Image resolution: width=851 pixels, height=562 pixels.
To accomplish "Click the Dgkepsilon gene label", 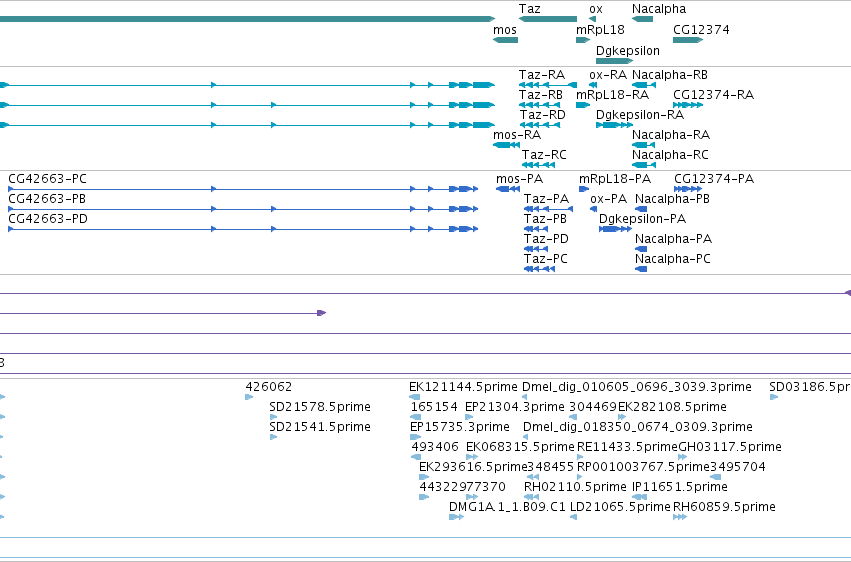I will coord(628,51).
